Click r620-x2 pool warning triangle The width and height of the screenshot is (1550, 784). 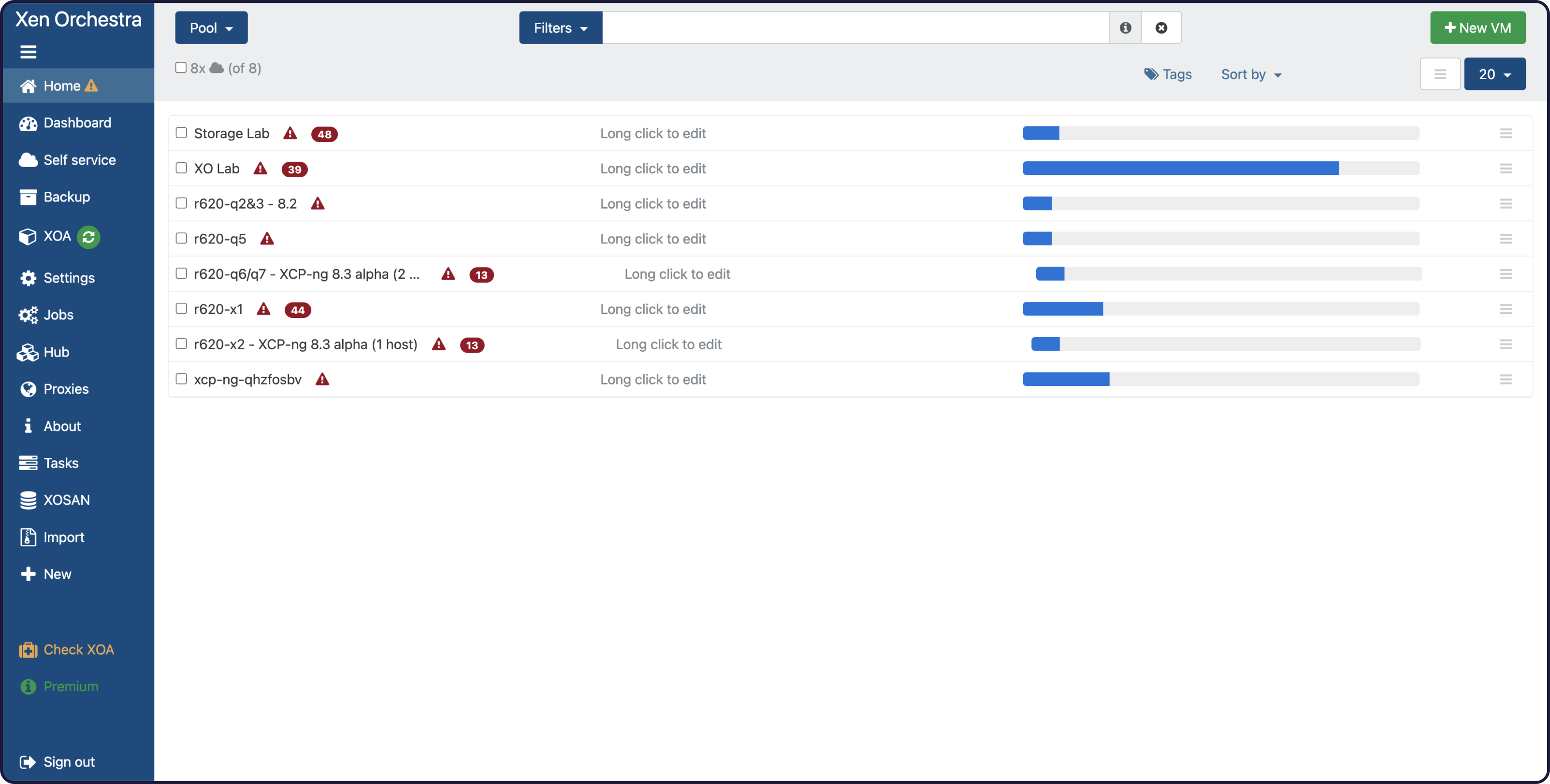439,344
